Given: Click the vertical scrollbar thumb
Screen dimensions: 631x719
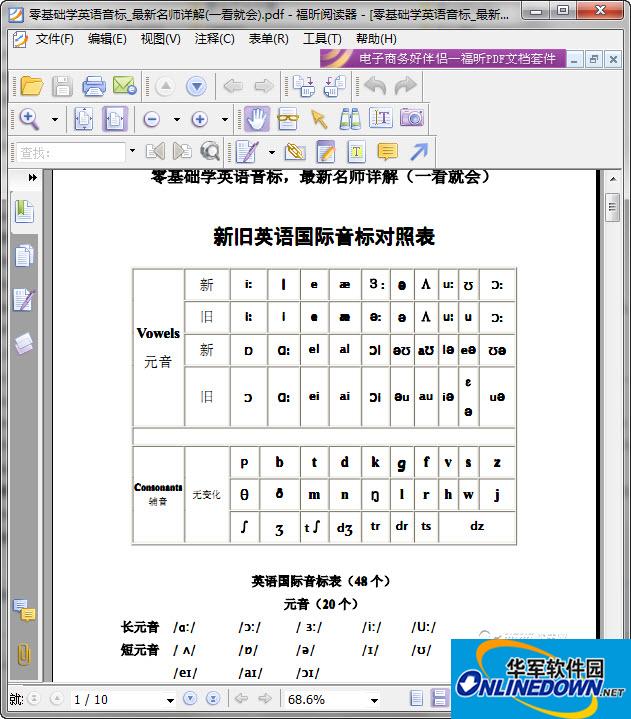Looking at the screenshot, I should (x=612, y=207).
